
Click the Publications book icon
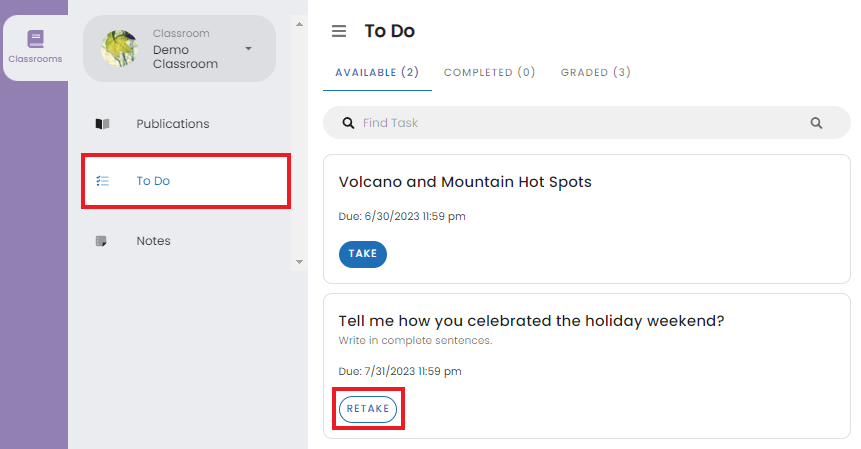point(101,124)
